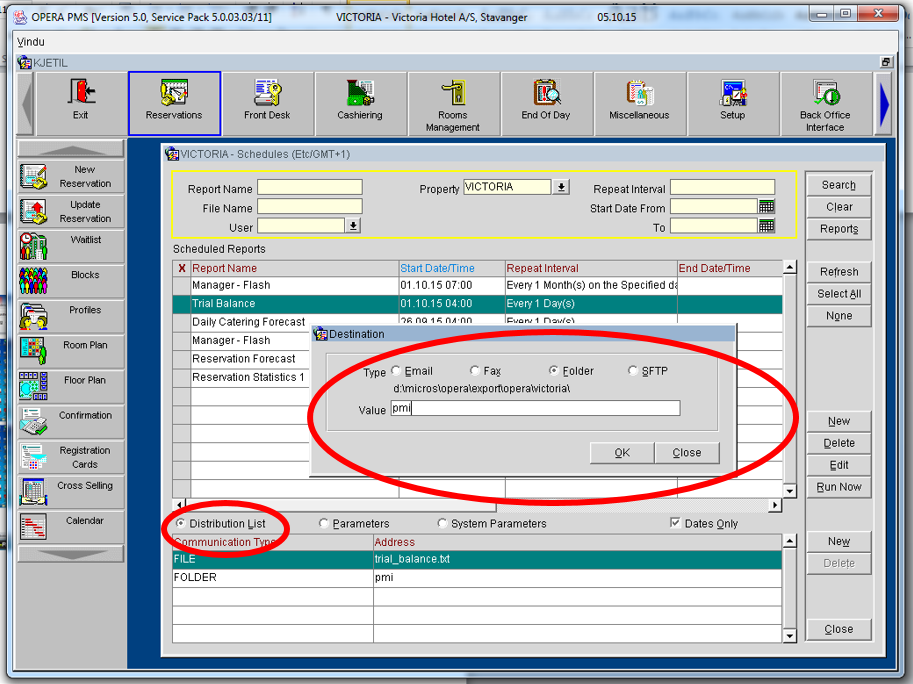This screenshot has height=684, width=913.
Task: Open the Setup module
Action: pos(732,104)
